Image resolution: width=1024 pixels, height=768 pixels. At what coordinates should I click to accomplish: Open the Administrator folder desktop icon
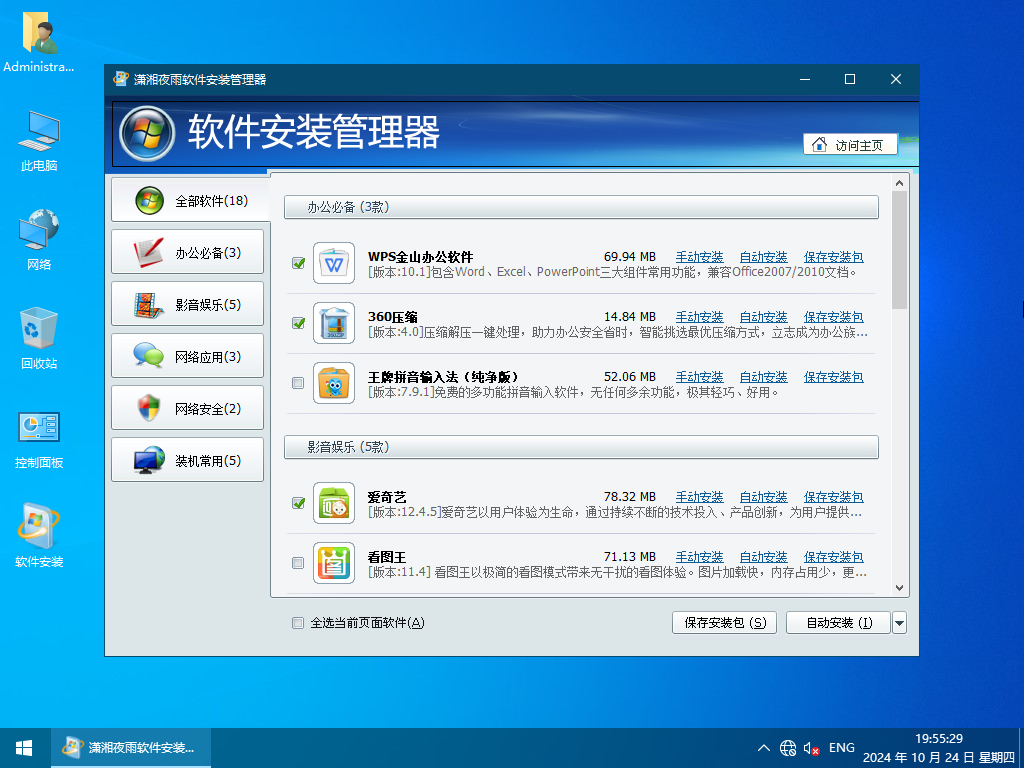(39, 40)
